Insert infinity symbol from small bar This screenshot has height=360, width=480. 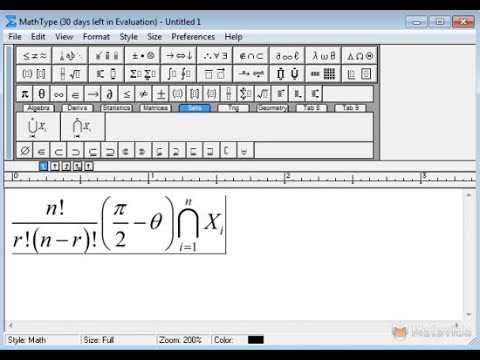click(x=59, y=94)
